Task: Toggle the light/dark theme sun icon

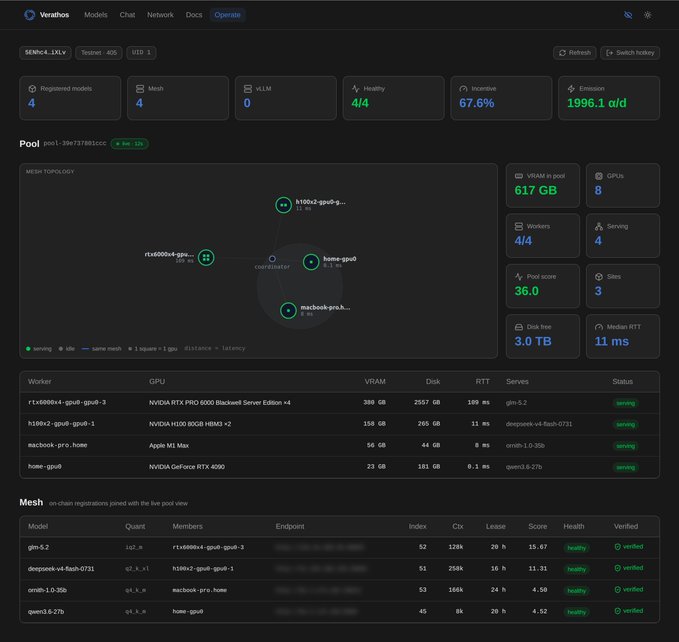Action: click(x=647, y=15)
